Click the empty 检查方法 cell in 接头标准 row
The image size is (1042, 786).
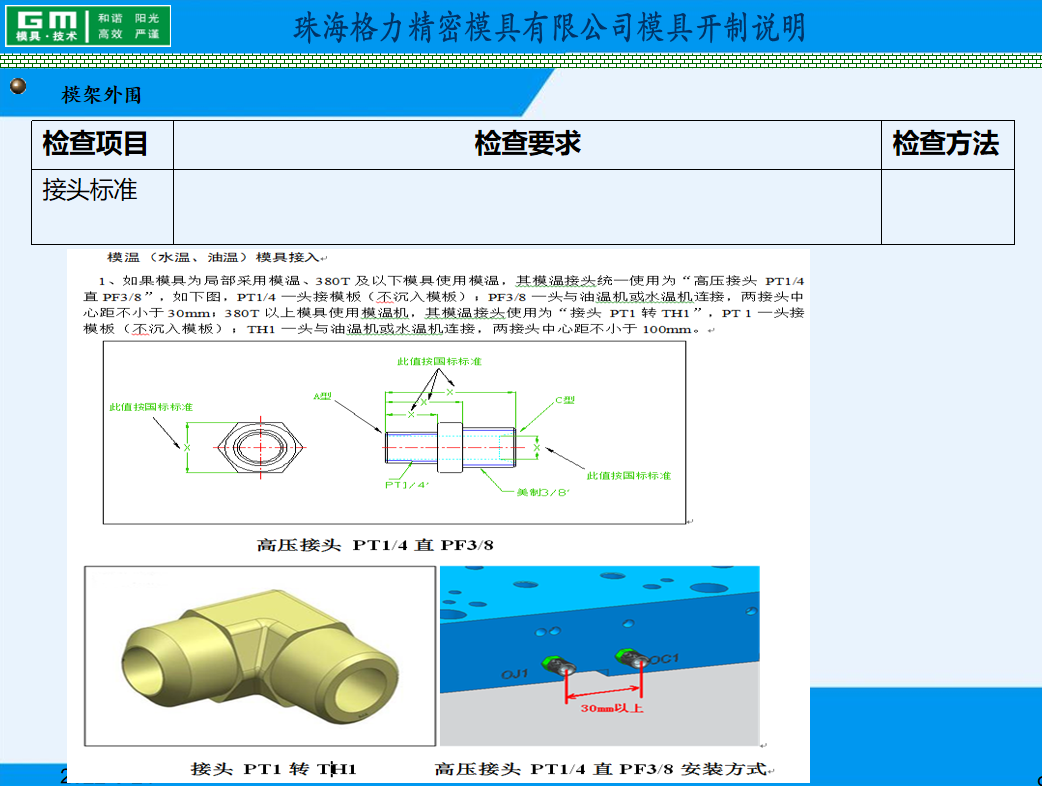tap(948, 207)
